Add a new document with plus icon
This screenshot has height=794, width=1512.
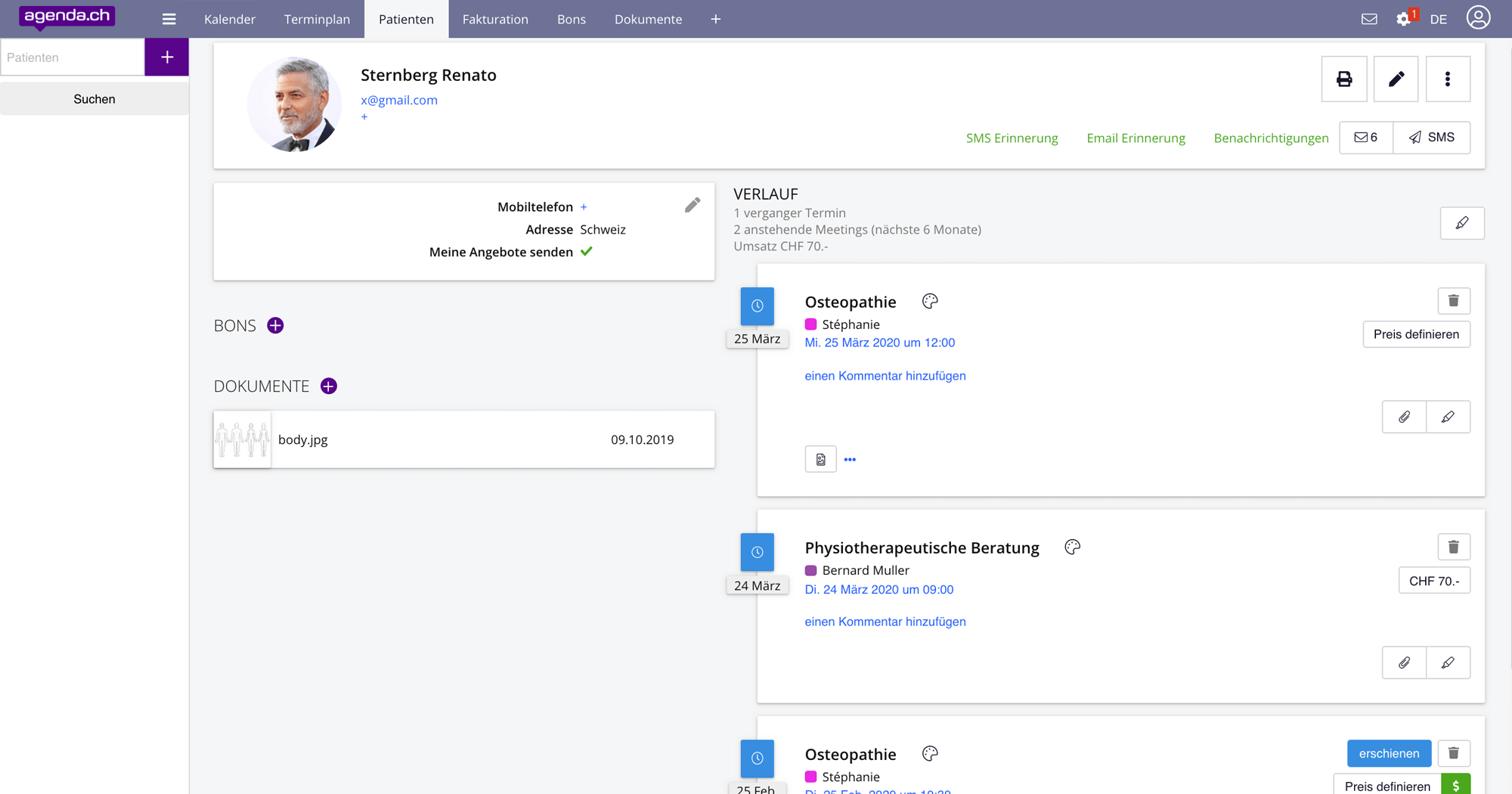[x=328, y=386]
